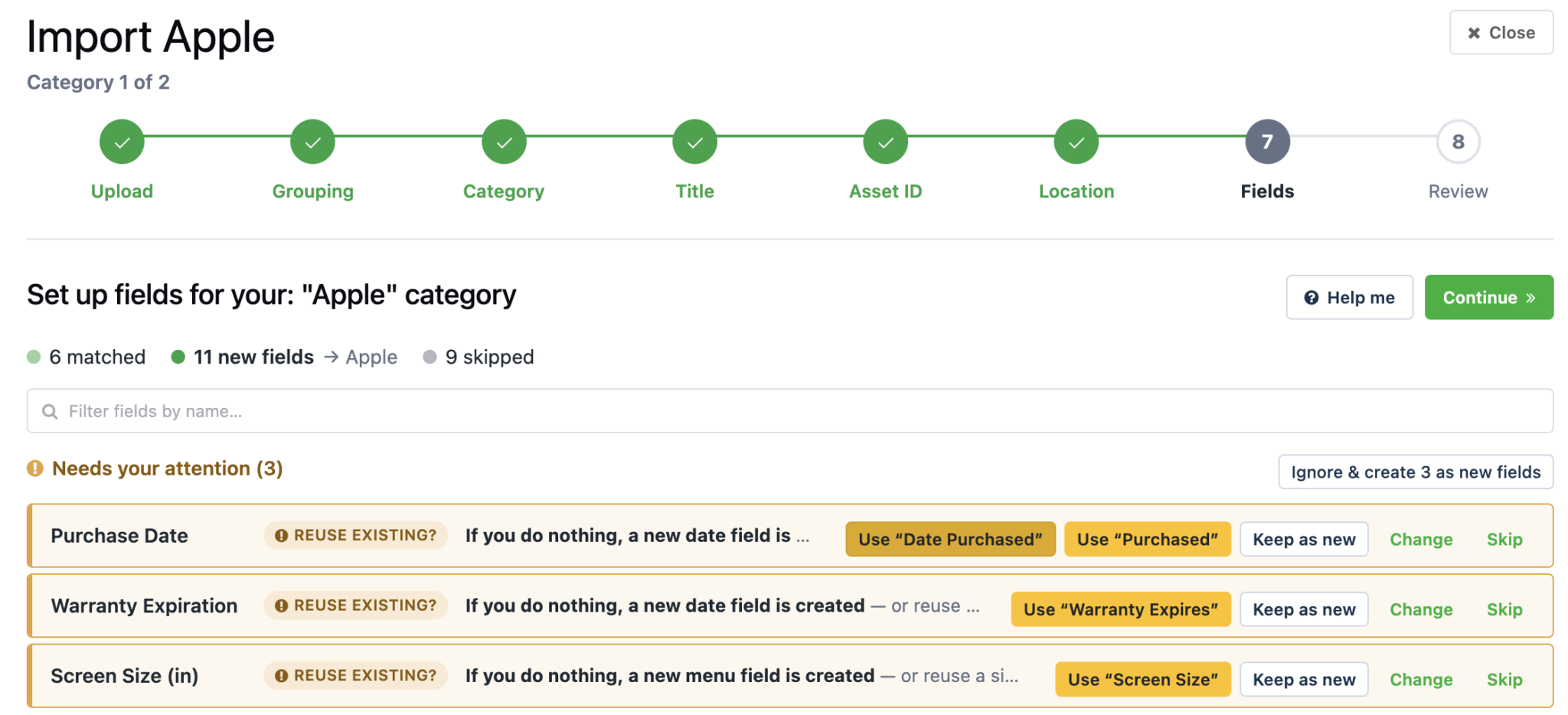Change the Purchase Date field mapping
The height and width of the screenshot is (715, 1568).
1421,539
